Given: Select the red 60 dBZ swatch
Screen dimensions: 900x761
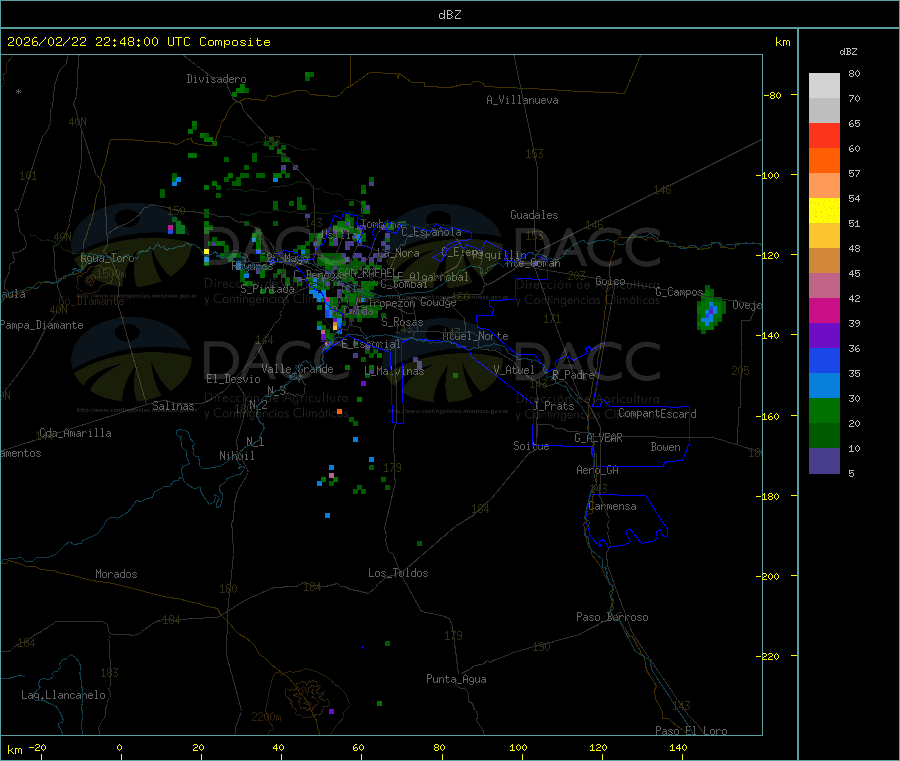Looking at the screenshot, I should tap(824, 135).
